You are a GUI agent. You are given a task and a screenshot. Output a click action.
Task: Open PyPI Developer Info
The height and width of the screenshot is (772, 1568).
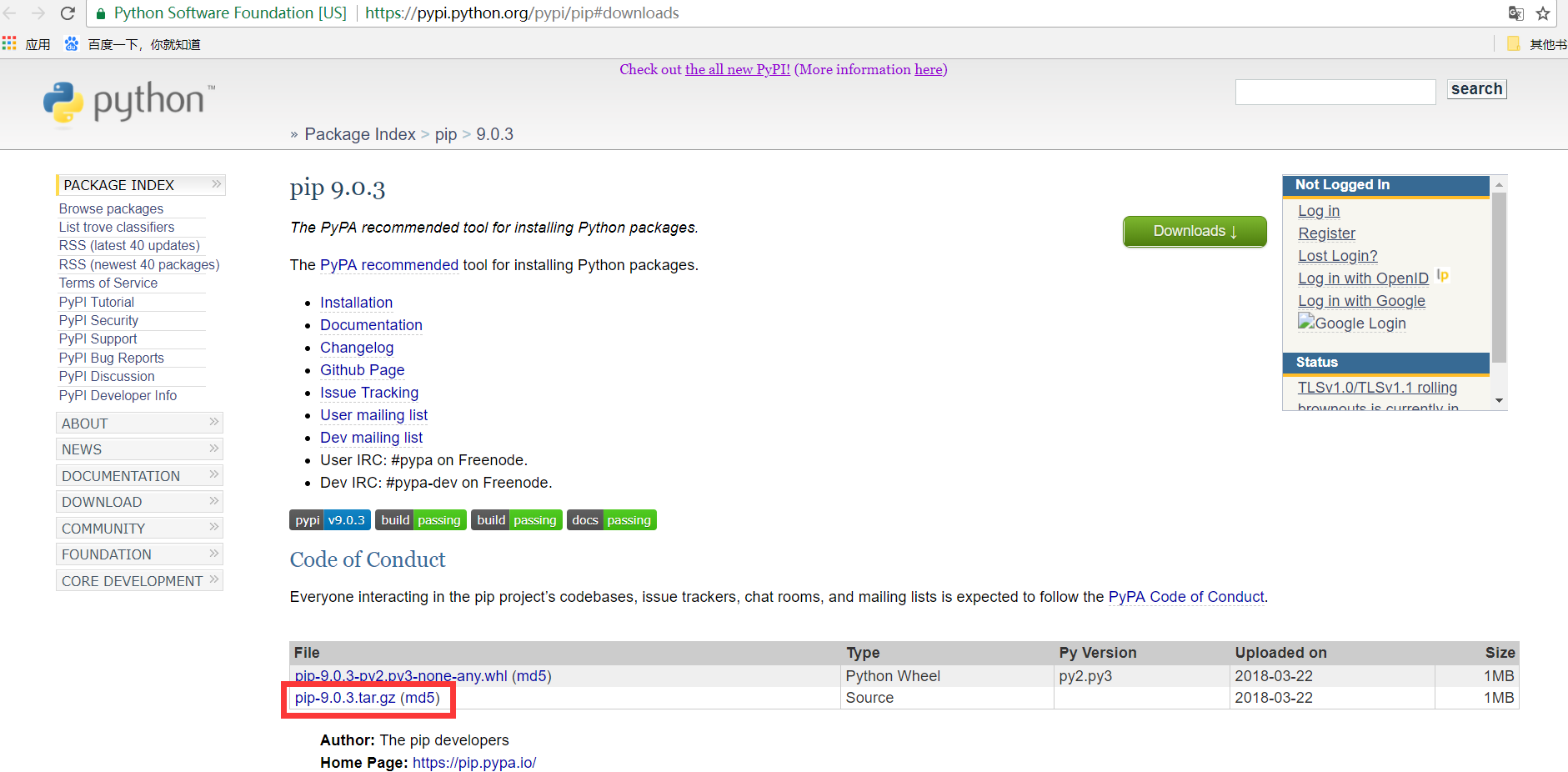[118, 395]
